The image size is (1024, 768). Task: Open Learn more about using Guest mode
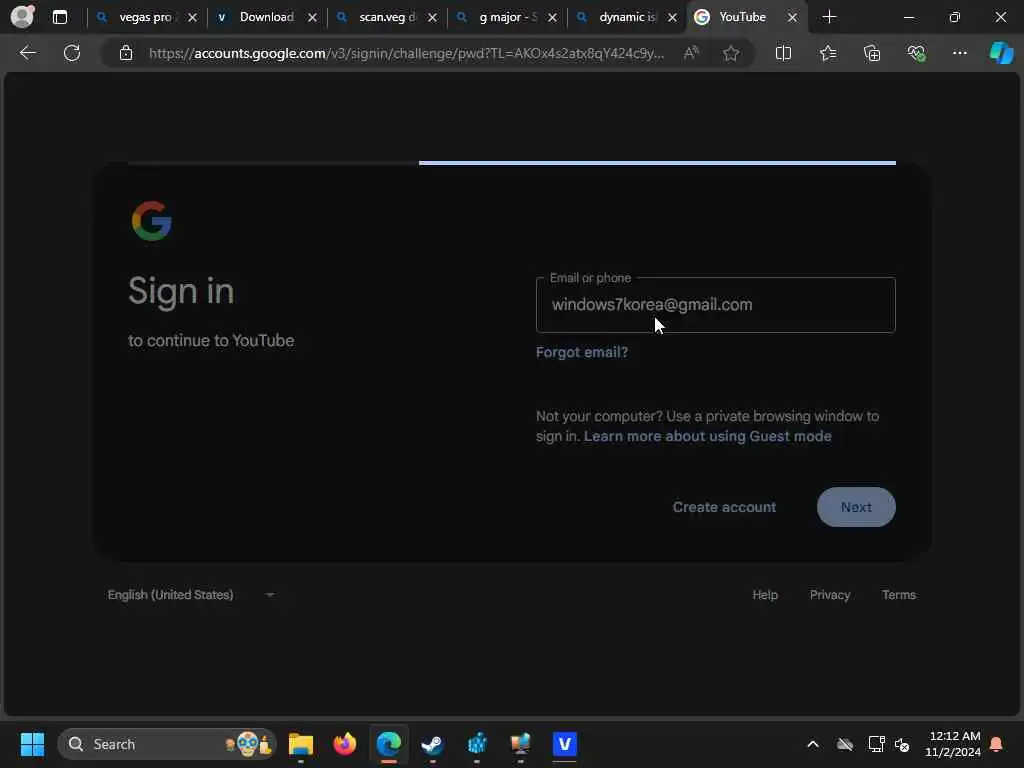click(x=707, y=436)
